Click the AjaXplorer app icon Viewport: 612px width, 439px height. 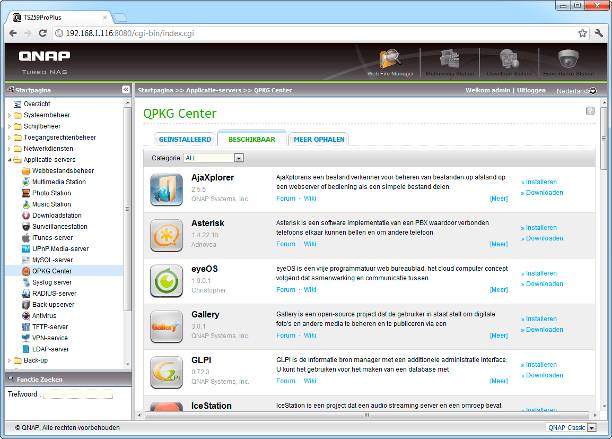pos(166,189)
